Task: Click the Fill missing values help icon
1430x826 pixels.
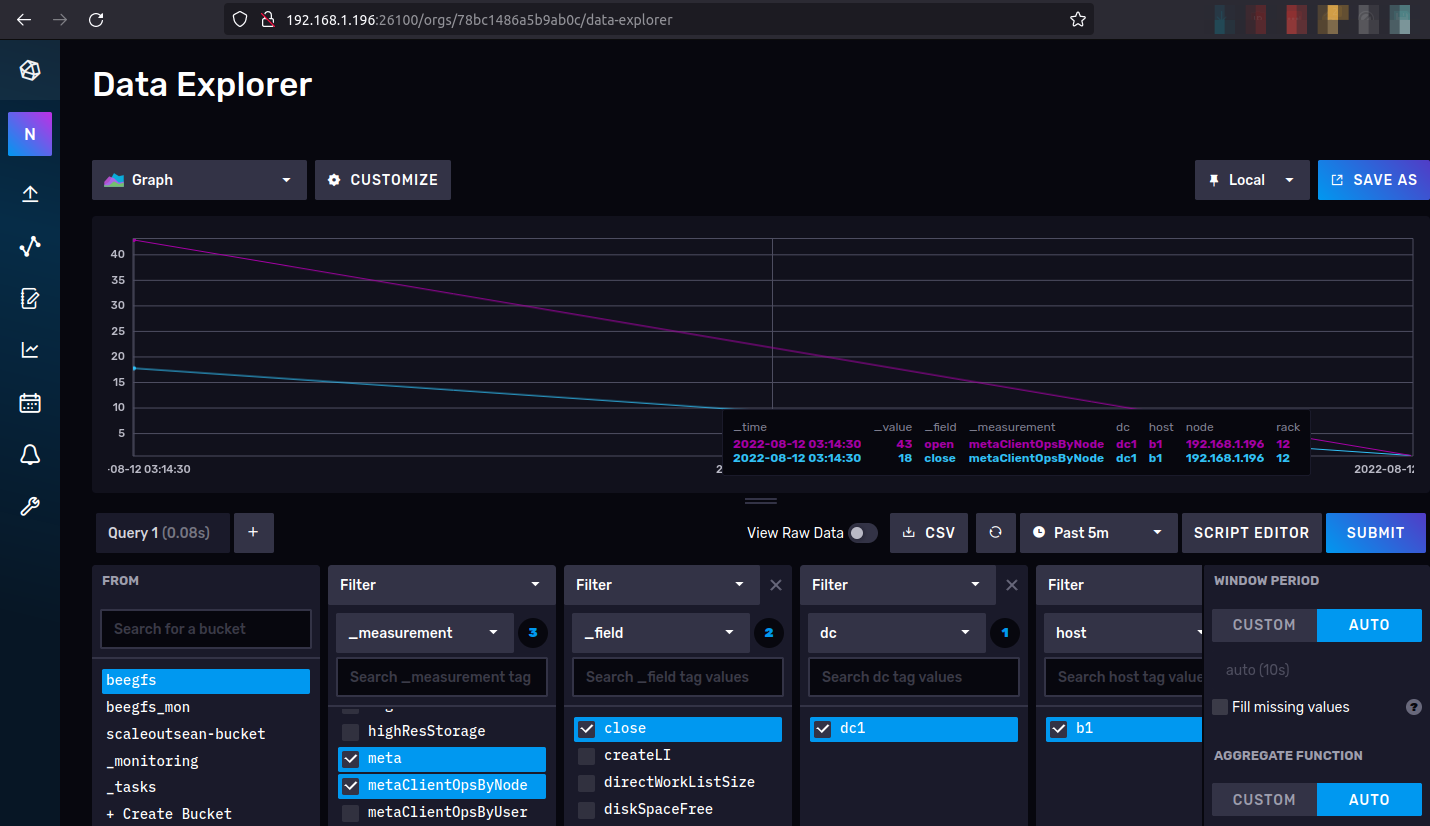Action: coord(1414,707)
